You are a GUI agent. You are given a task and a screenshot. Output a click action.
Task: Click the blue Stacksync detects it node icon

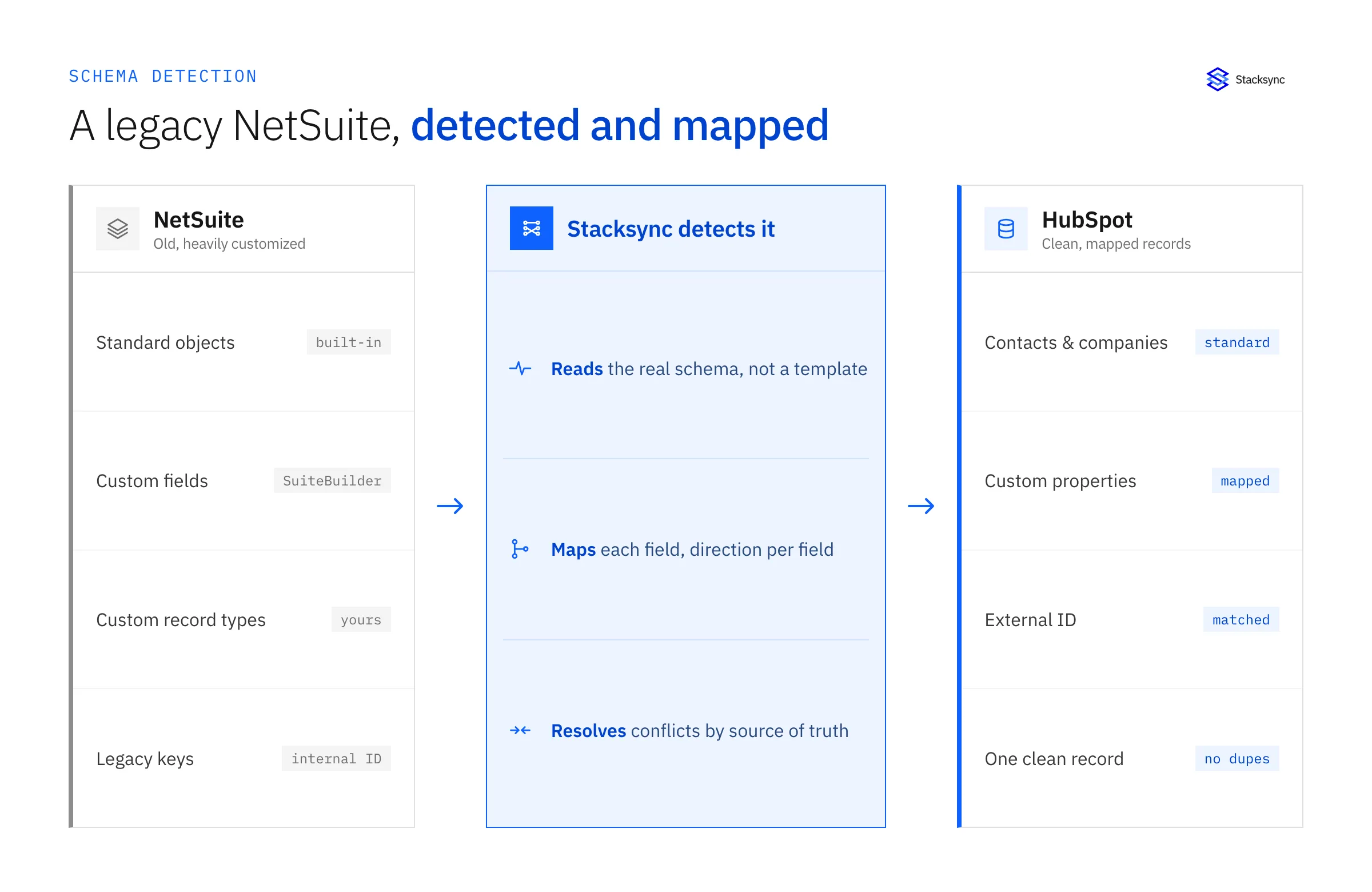point(531,228)
